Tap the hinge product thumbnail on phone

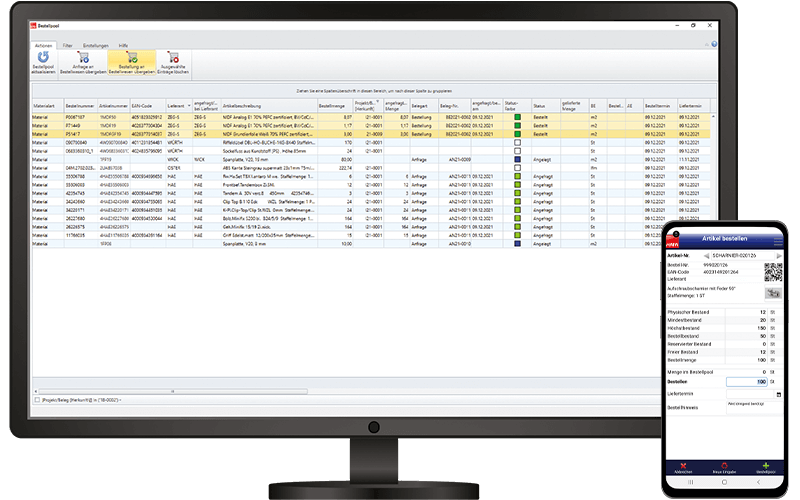pos(773,293)
